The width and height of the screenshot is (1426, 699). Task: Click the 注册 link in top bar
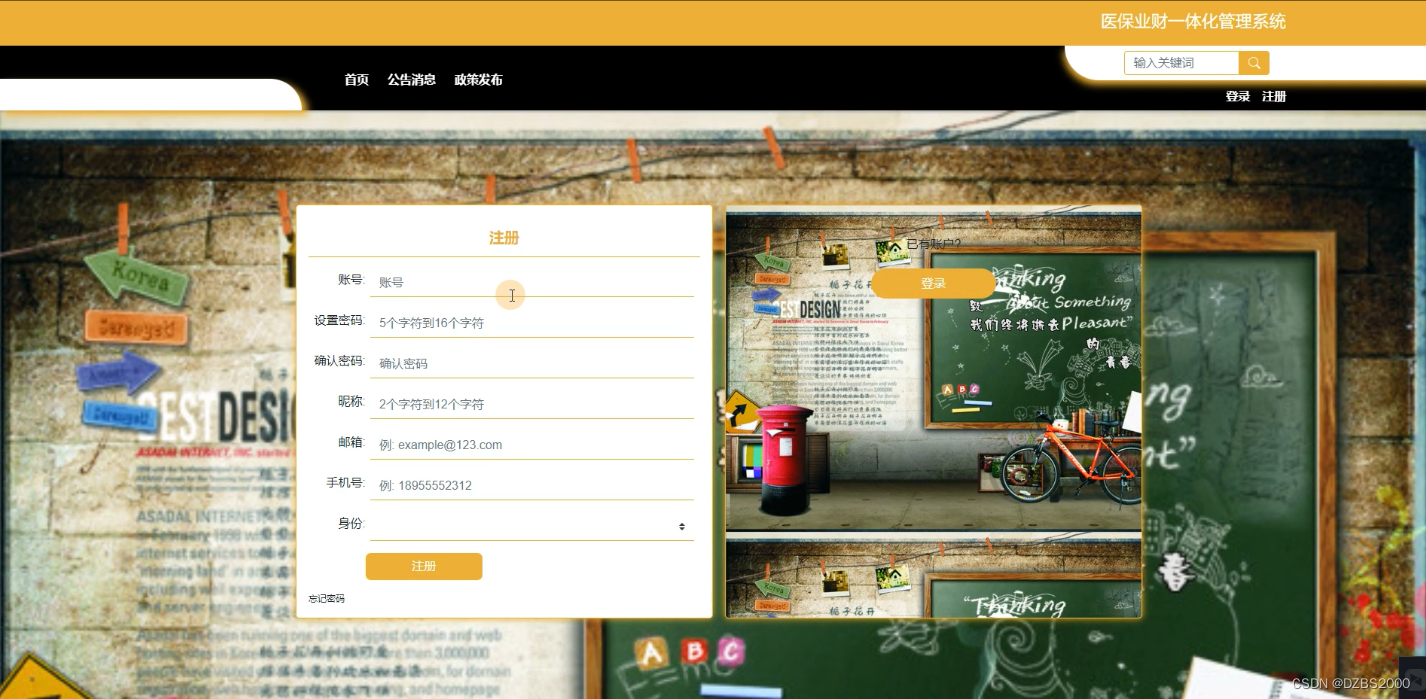point(1274,97)
